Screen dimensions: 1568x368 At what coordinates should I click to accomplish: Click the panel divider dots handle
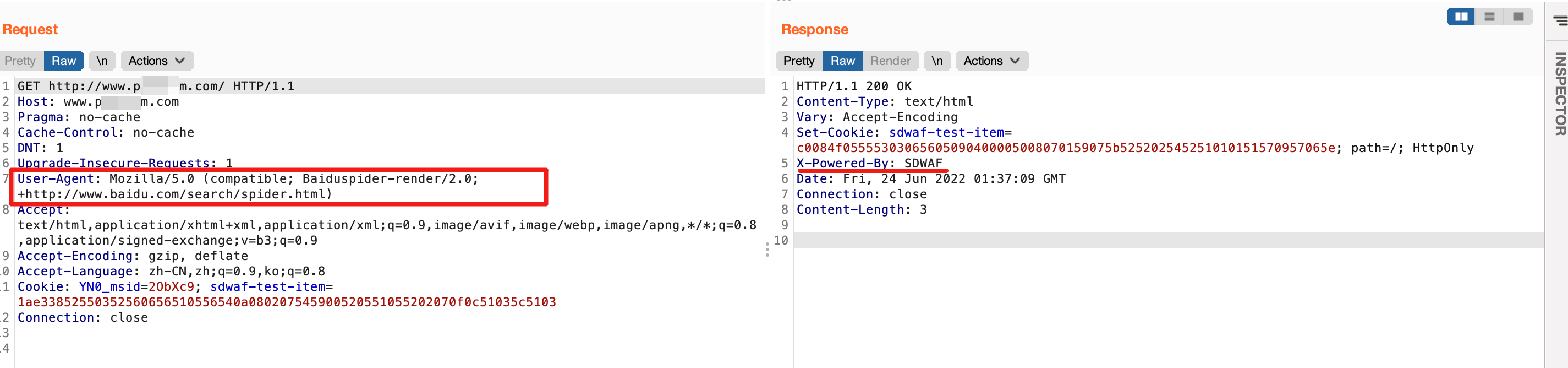coord(767,249)
